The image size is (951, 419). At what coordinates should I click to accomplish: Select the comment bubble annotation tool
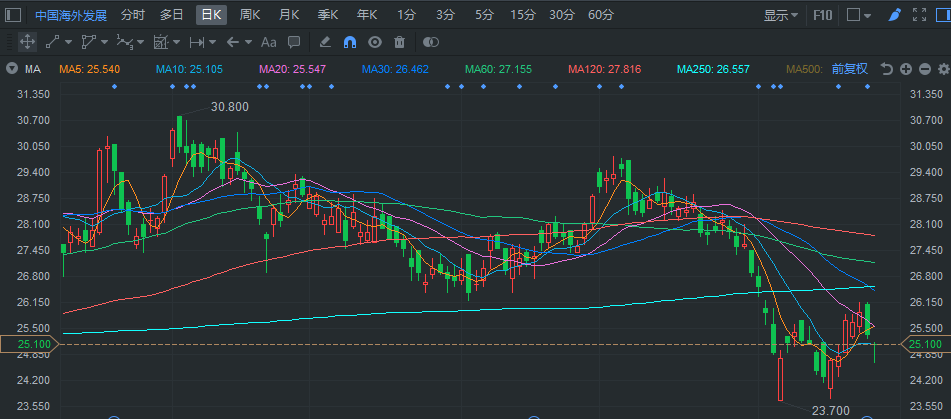pyautogui.click(x=294, y=42)
